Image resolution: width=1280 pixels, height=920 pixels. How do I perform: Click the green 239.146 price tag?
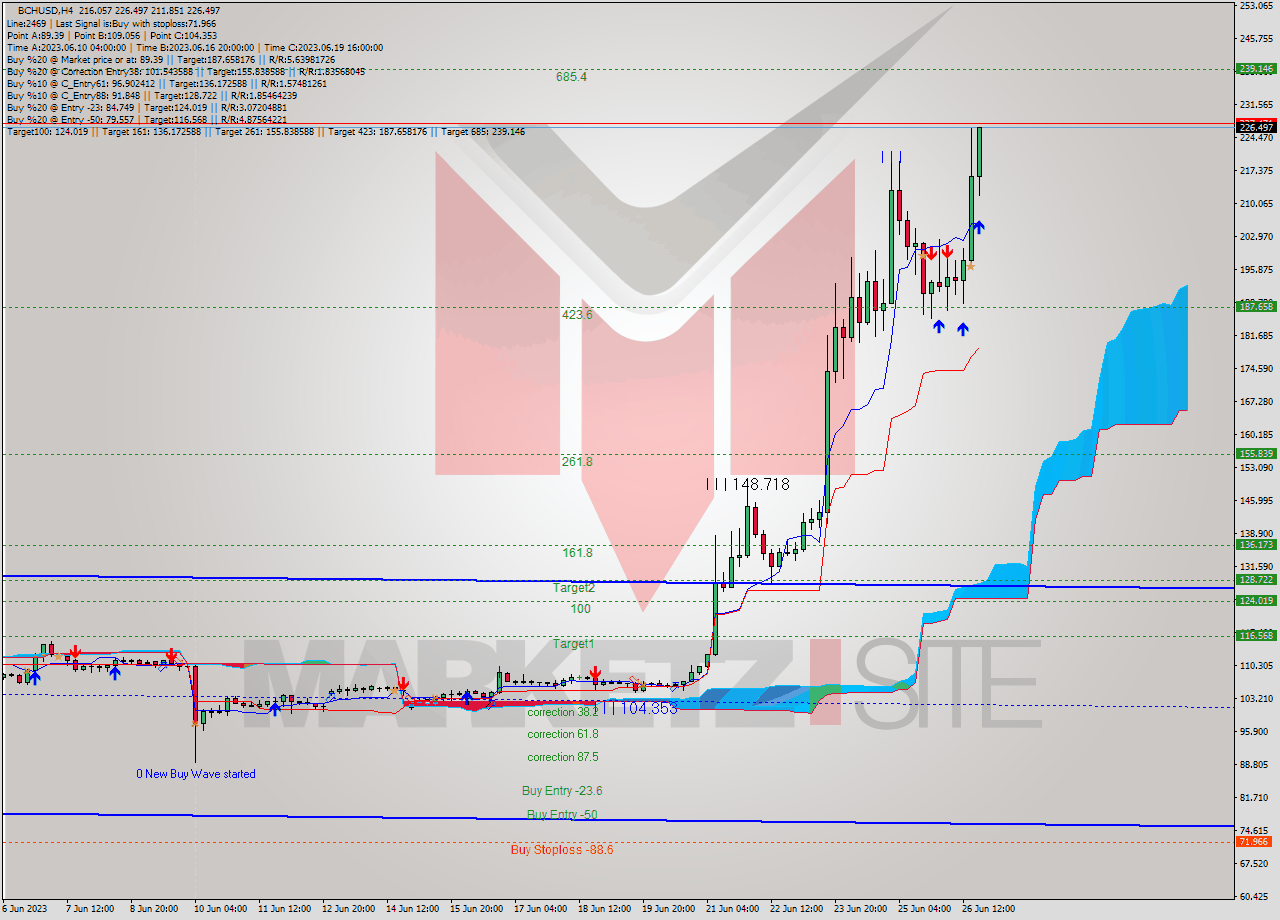(1256, 69)
